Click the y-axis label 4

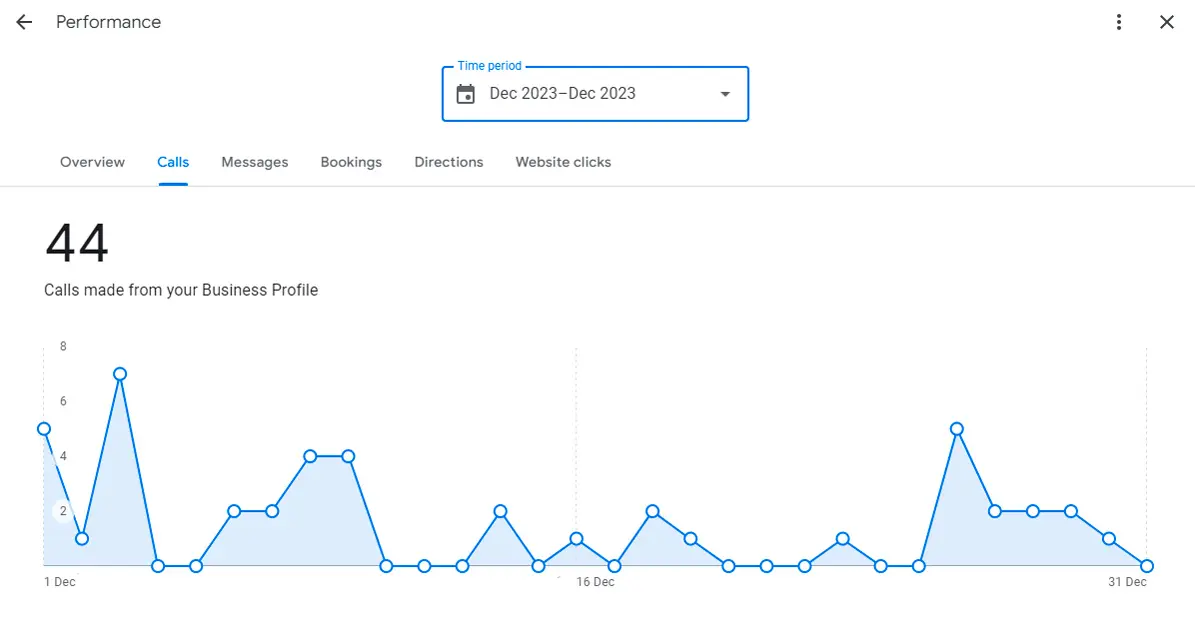tap(63, 456)
